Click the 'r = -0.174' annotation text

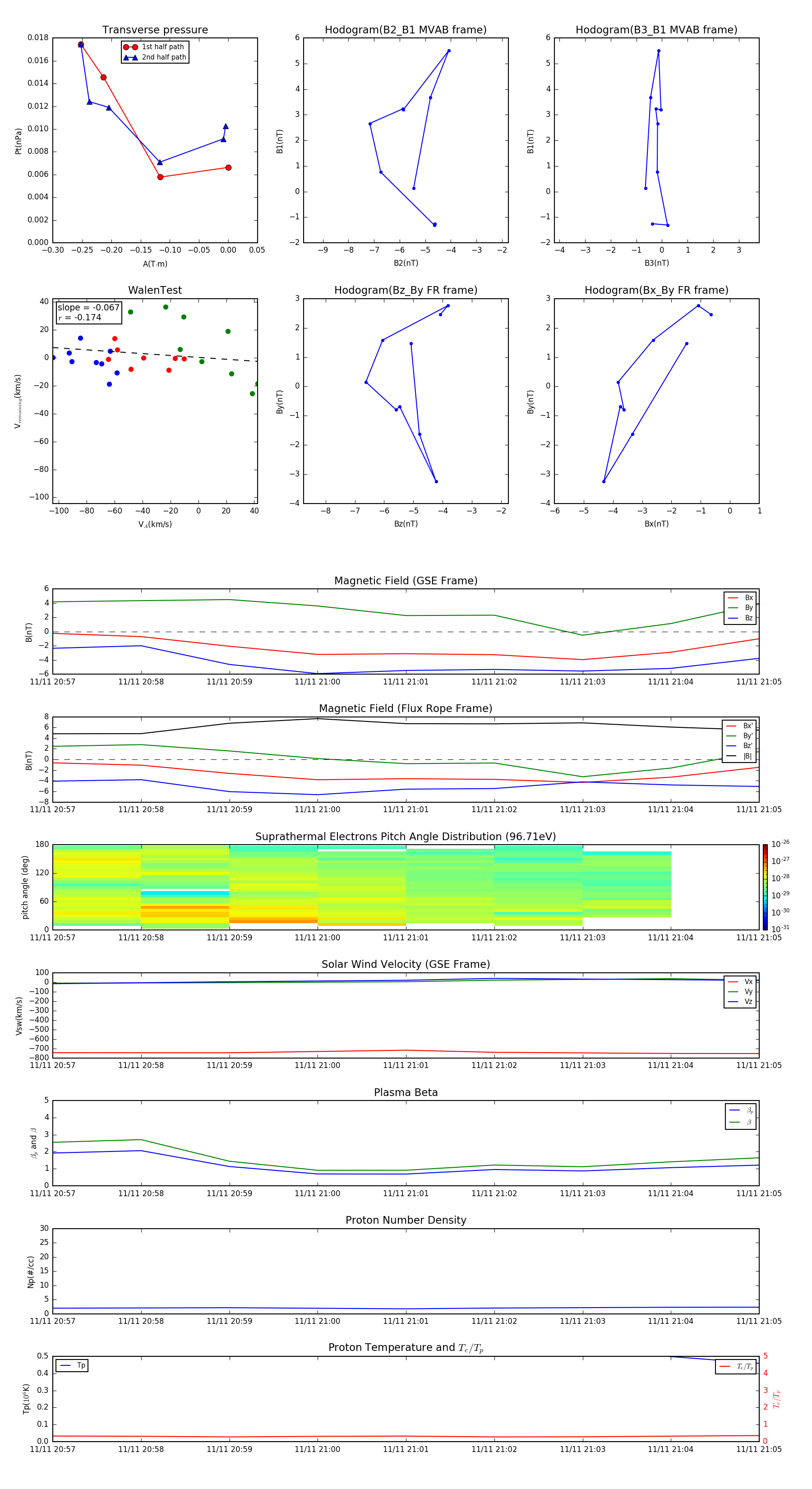pos(80,317)
